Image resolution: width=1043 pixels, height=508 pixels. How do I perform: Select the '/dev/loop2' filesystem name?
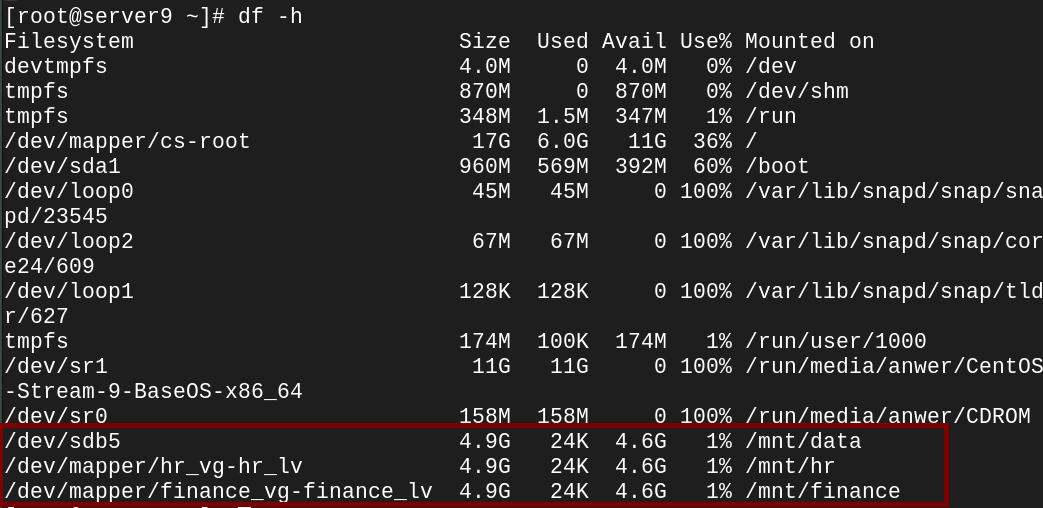[69, 241]
